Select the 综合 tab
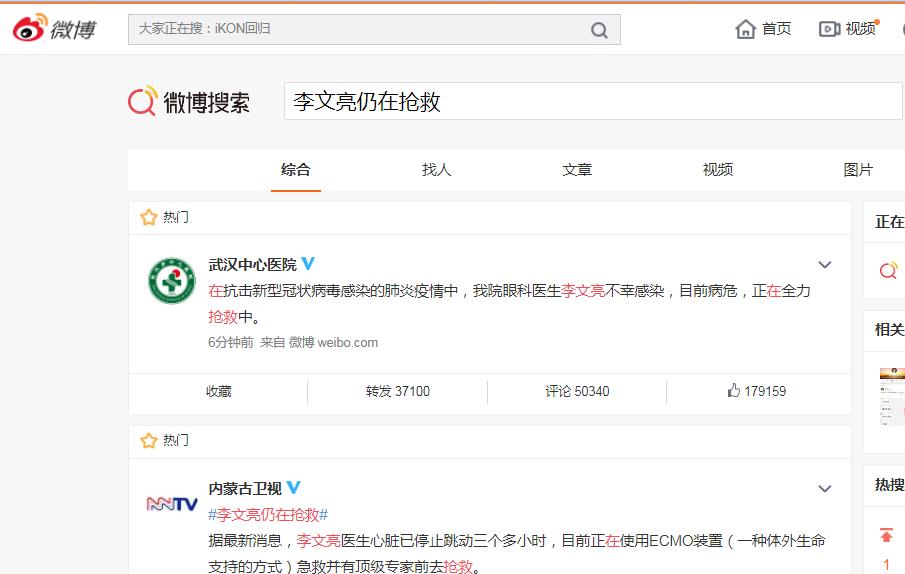 (x=296, y=170)
